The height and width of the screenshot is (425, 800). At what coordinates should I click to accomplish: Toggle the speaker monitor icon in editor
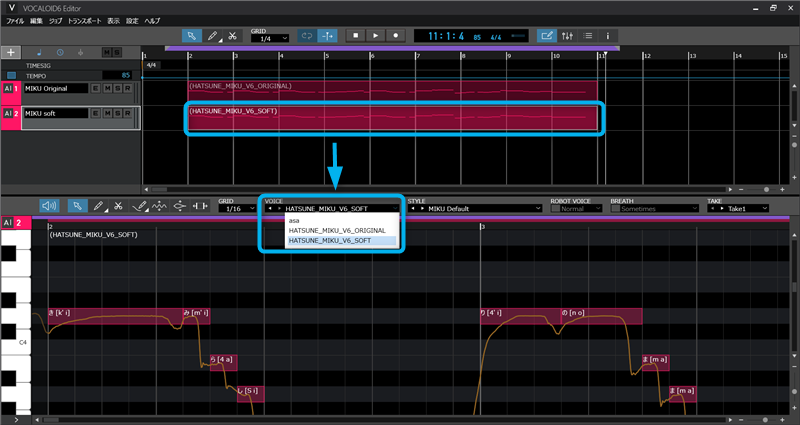(49, 206)
